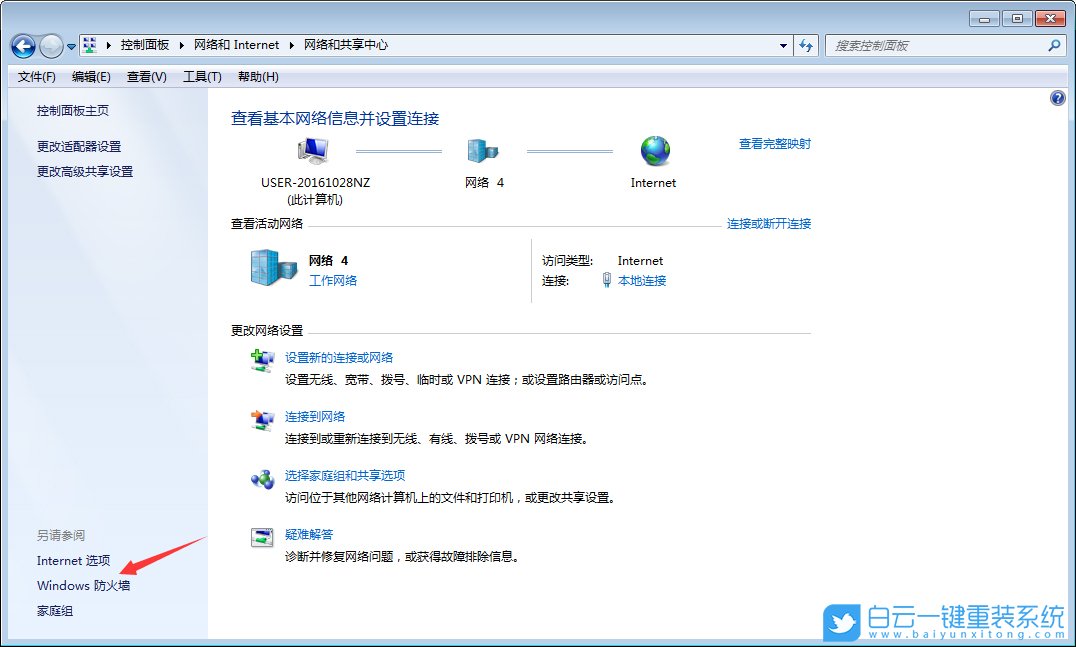The width and height of the screenshot is (1076, 647).
Task: Click the USER-20161028NZ computer icon
Action: 311,148
